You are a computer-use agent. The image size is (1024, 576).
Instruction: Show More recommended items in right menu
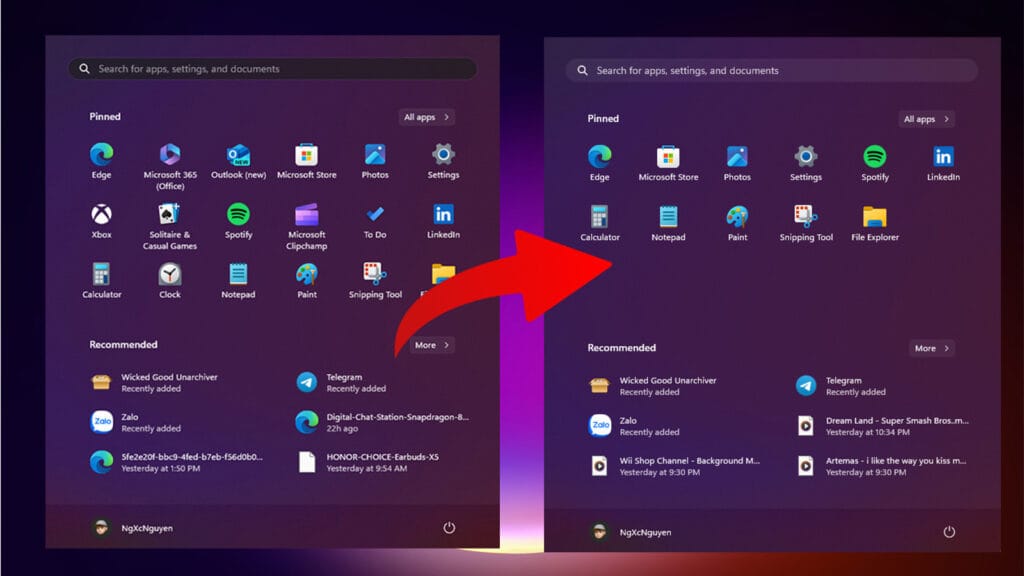click(931, 348)
